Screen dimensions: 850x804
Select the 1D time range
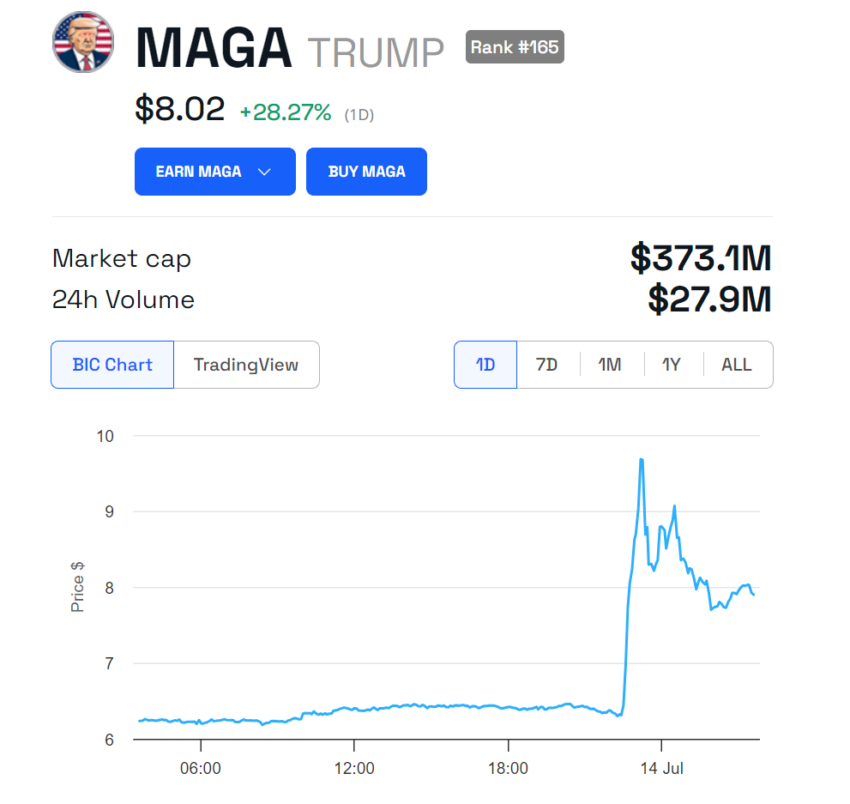[485, 364]
